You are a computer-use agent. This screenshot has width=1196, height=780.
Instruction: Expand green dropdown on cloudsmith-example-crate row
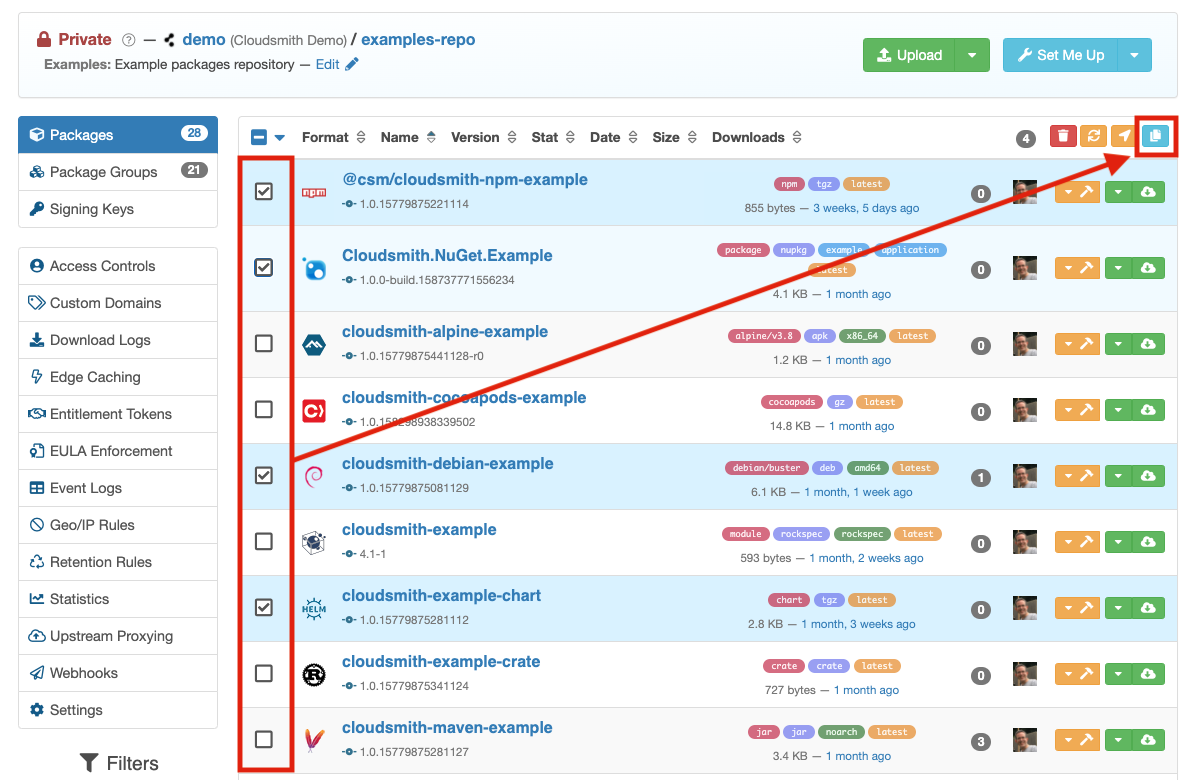click(x=1118, y=674)
